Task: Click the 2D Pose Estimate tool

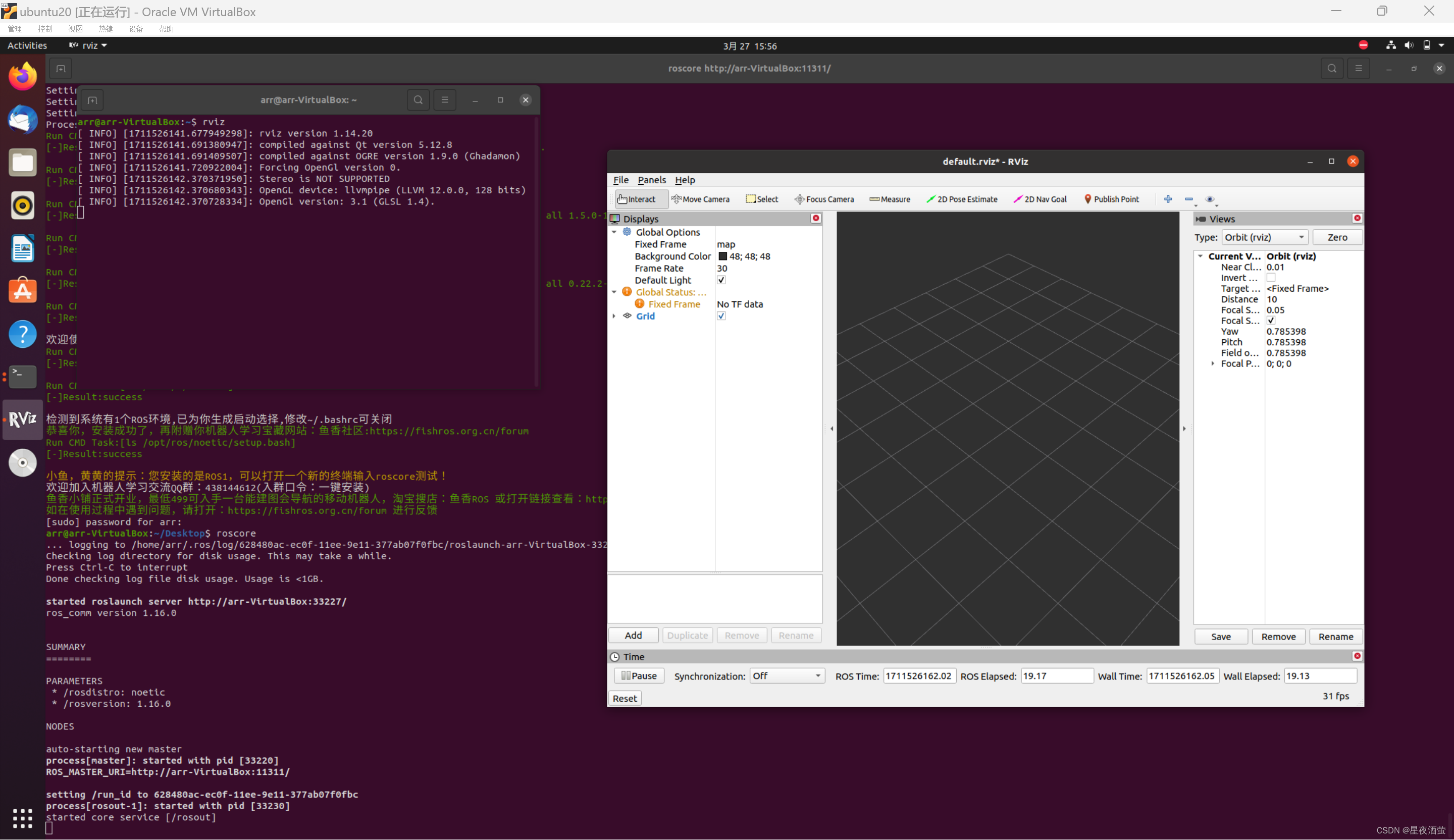Action: tap(962, 199)
